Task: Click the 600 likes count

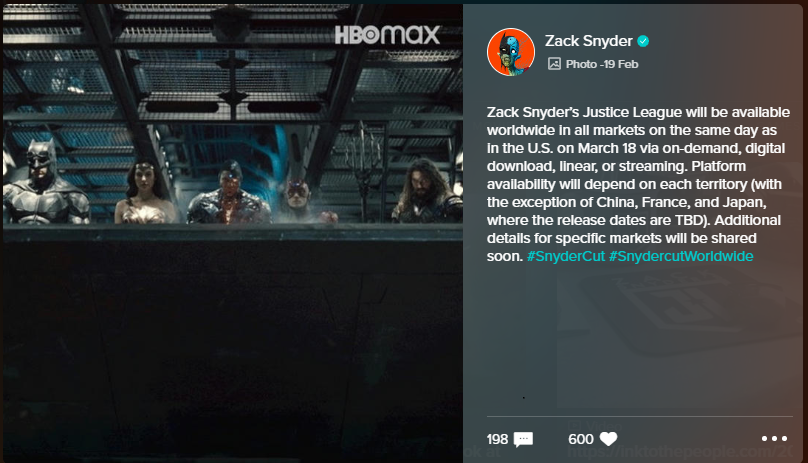Action: point(581,439)
